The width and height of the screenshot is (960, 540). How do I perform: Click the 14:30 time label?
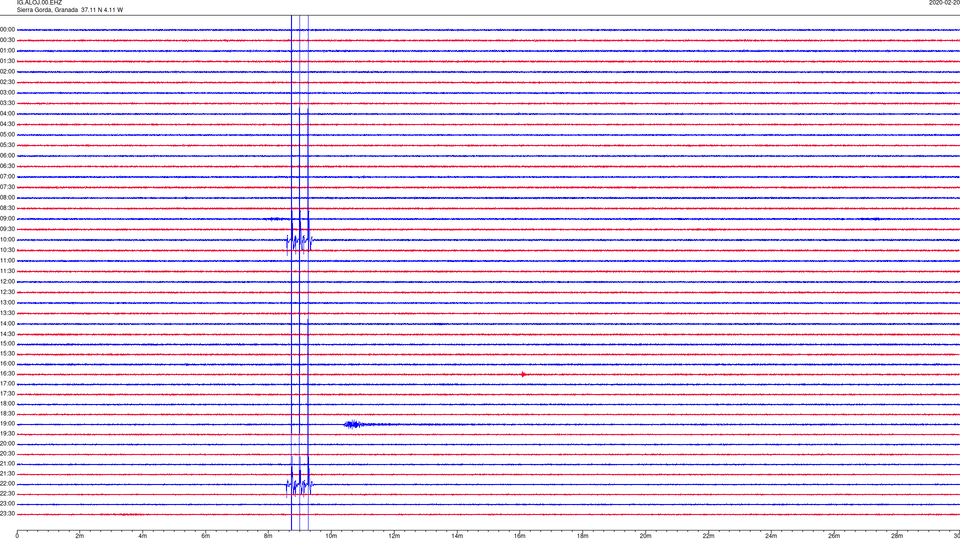(x=7, y=334)
